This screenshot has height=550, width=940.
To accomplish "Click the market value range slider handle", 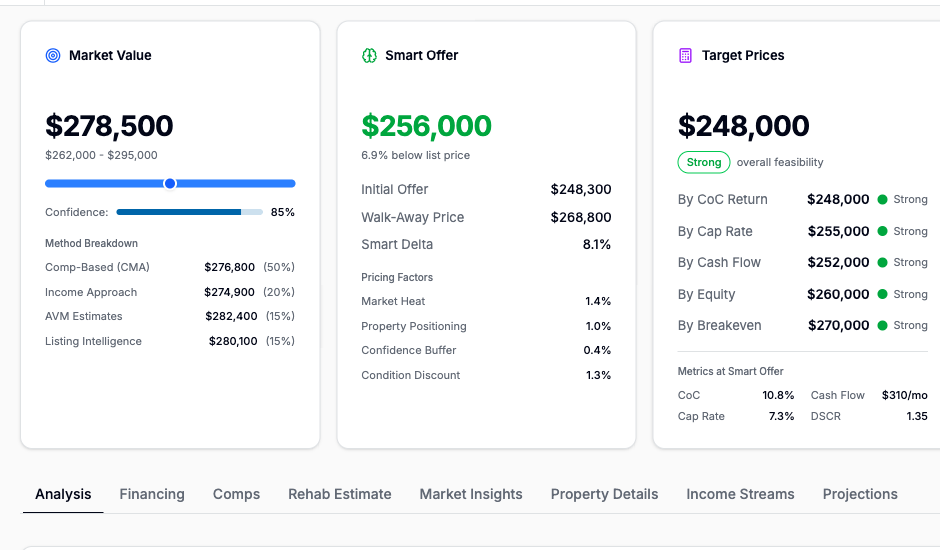I will (170, 183).
